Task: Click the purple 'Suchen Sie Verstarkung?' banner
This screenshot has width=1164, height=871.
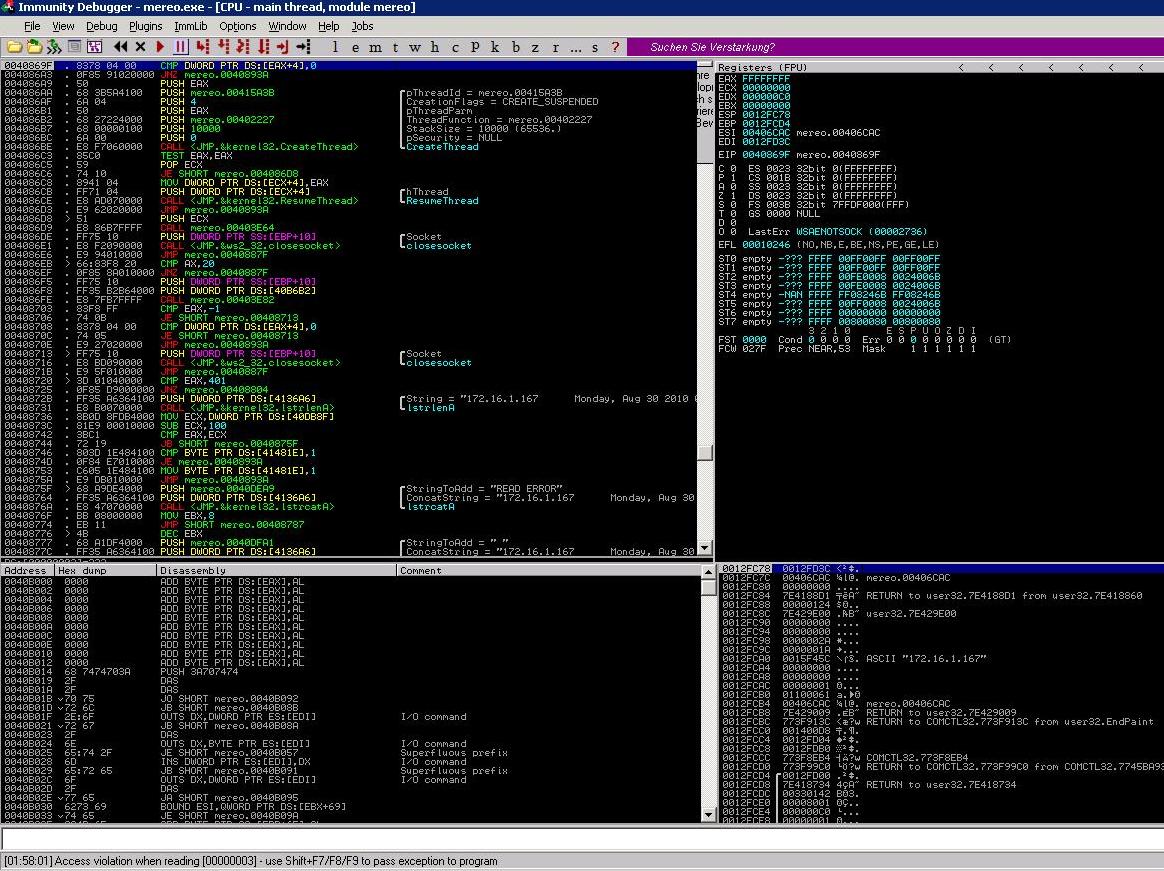Action: [895, 47]
